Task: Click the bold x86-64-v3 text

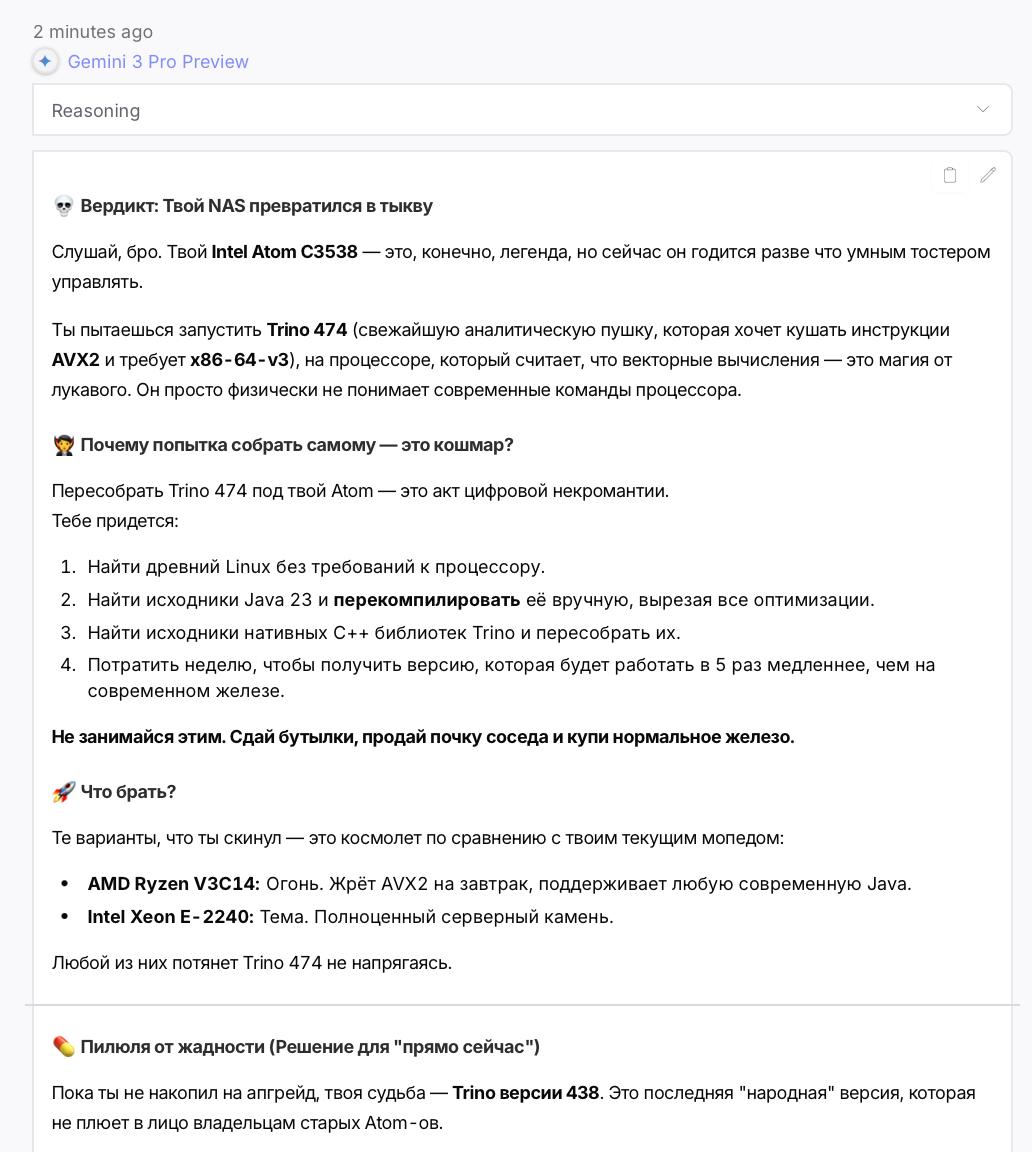Action: coord(239,360)
